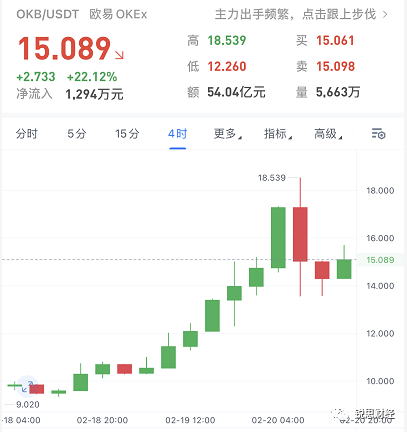Expand the 更多 dropdown

coord(228,134)
